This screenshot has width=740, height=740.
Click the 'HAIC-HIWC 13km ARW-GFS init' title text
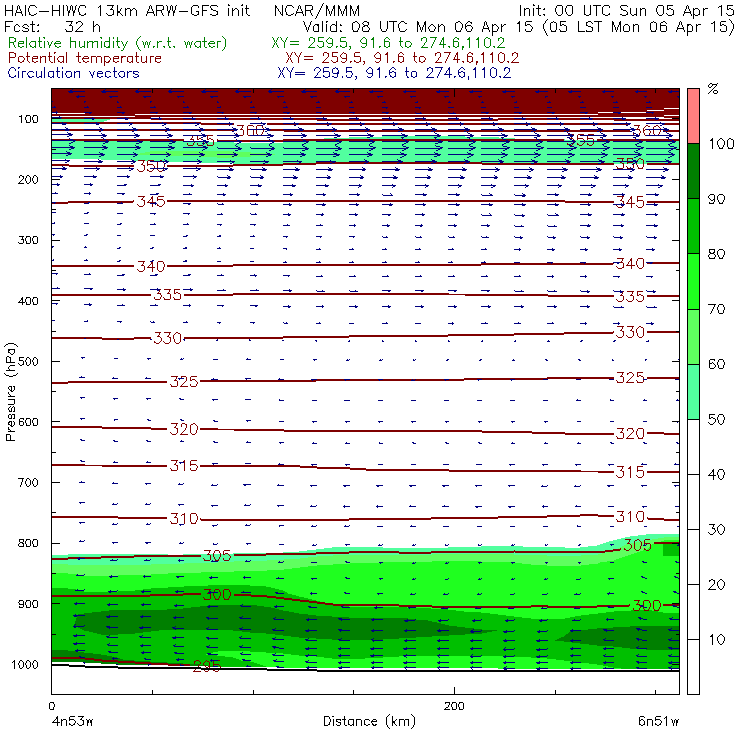[x=126, y=10]
